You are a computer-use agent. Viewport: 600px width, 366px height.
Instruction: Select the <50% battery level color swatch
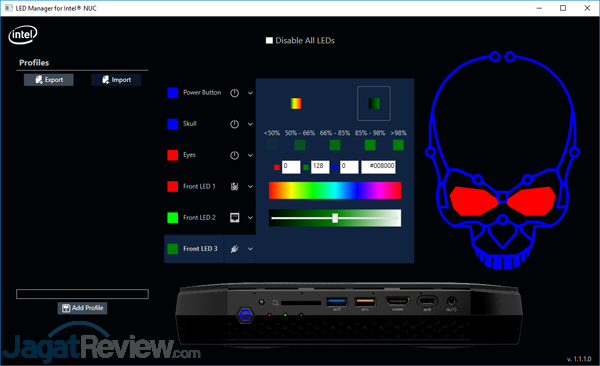pyautogui.click(x=271, y=145)
